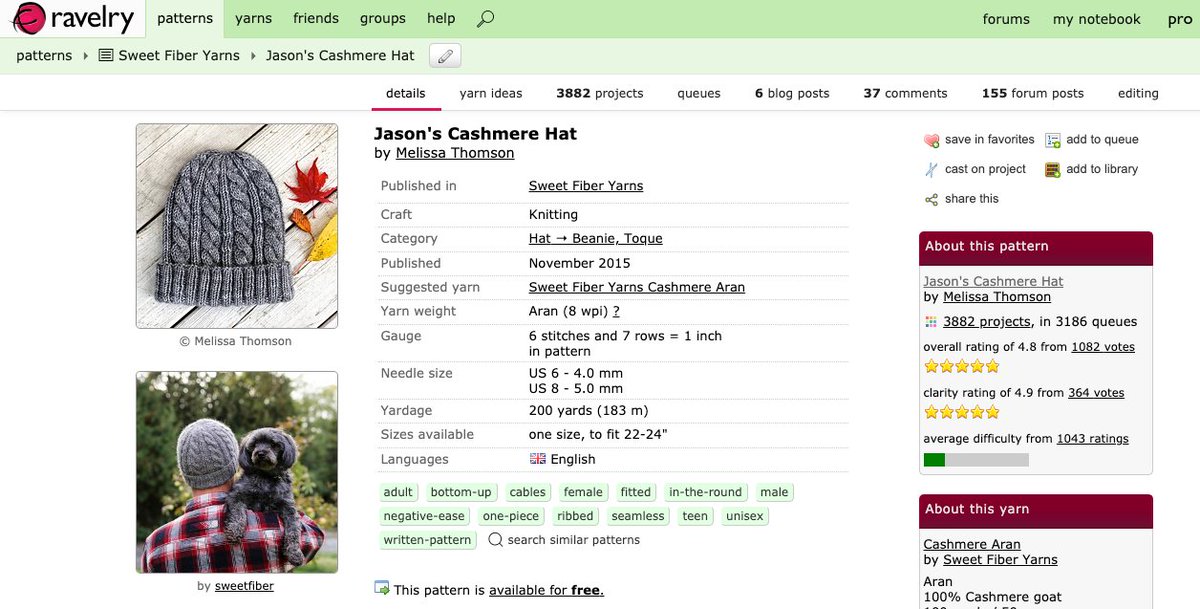Screen dimensions: 1200x609
Task: Open designer Melissa Thomson link under title
Action: pyautogui.click(x=455, y=154)
